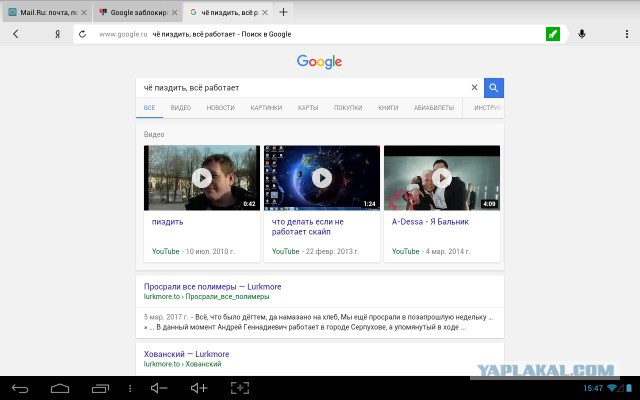The width and height of the screenshot is (640, 400).
Task: Select the 'КНИГИ' results tab
Action: (388, 108)
